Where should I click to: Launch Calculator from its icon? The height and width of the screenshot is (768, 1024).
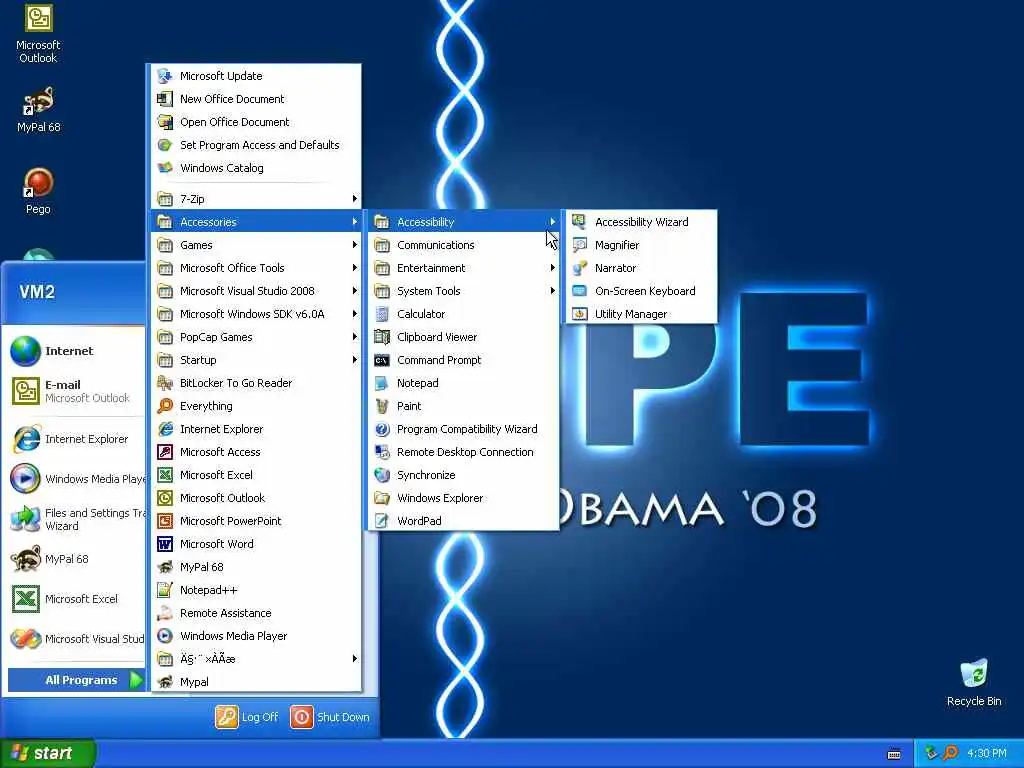click(x=382, y=314)
